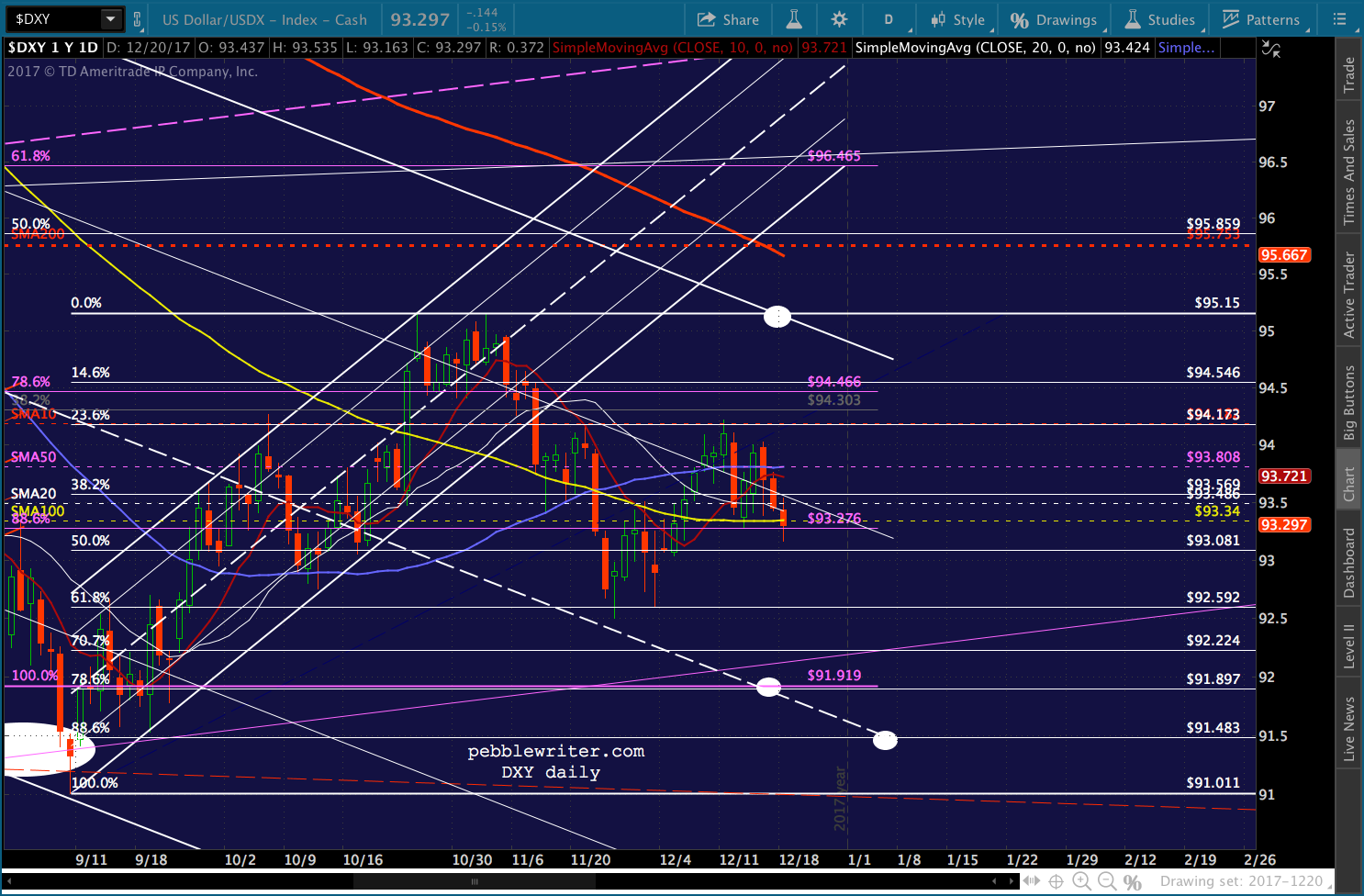The image size is (1364, 896).
Task: Click the $91.011 level label
Action: pyautogui.click(x=1213, y=783)
